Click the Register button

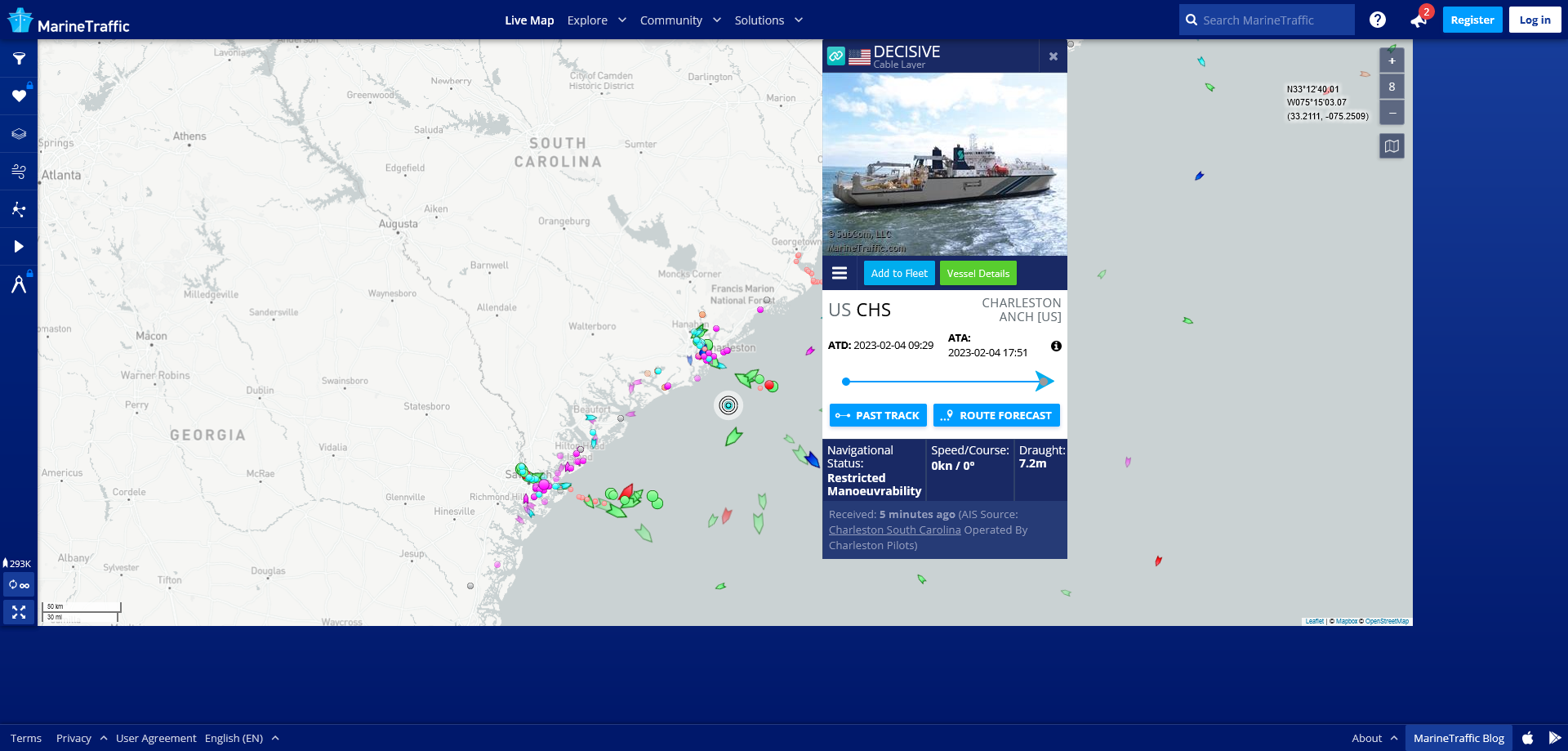pyautogui.click(x=1472, y=20)
